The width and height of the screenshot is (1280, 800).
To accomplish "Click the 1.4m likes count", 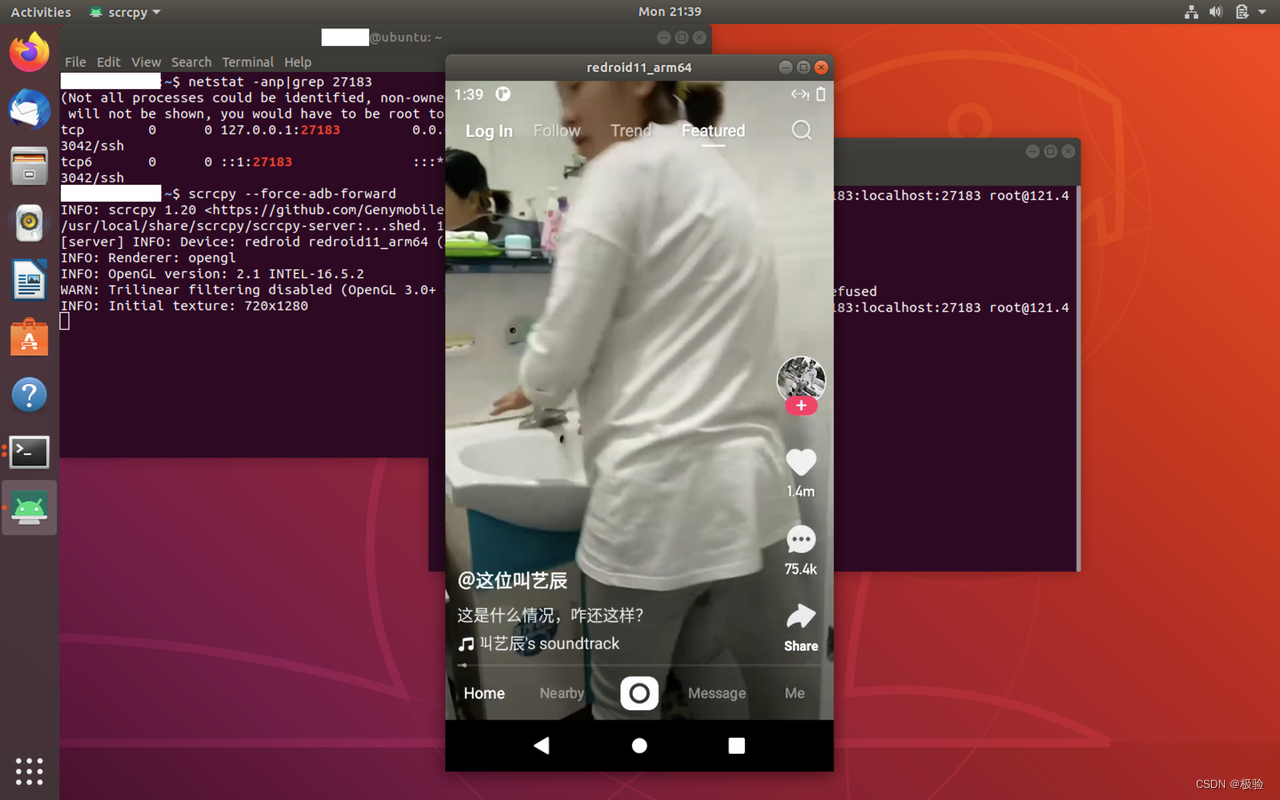I will [801, 491].
